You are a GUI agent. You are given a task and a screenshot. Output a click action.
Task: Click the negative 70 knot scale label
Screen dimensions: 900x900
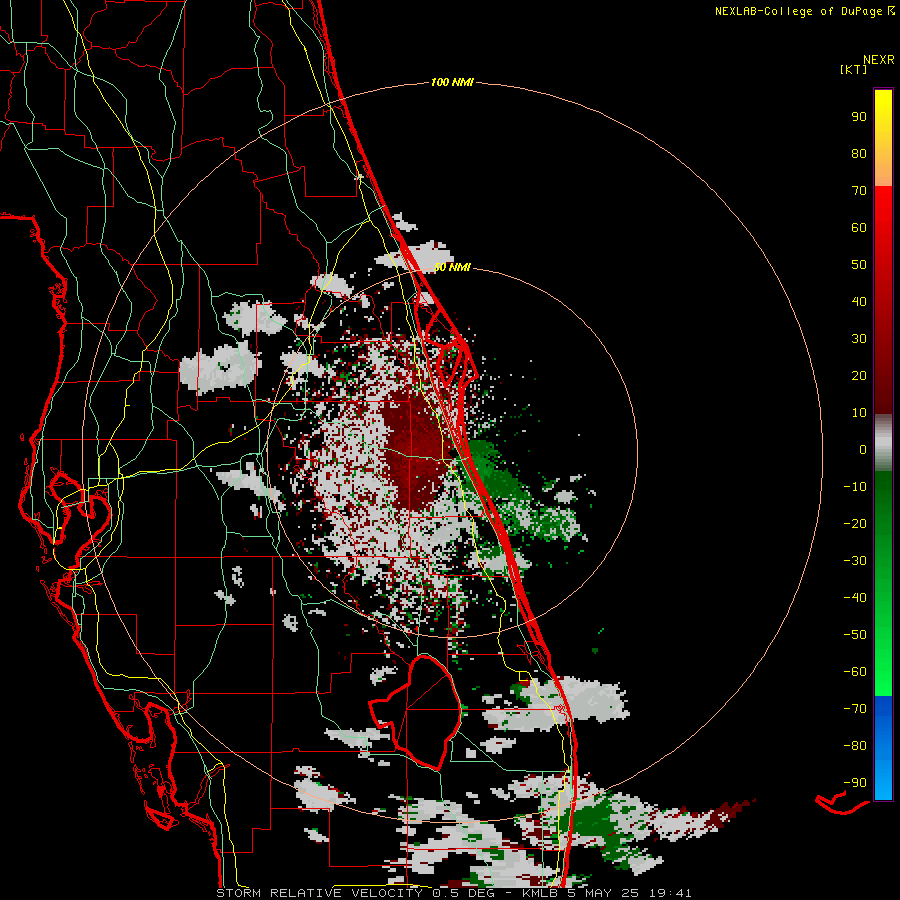(x=855, y=709)
